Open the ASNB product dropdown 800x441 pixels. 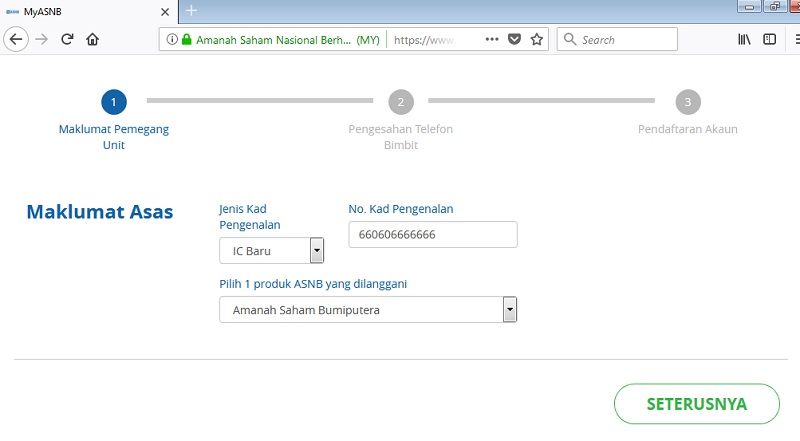[x=368, y=310]
